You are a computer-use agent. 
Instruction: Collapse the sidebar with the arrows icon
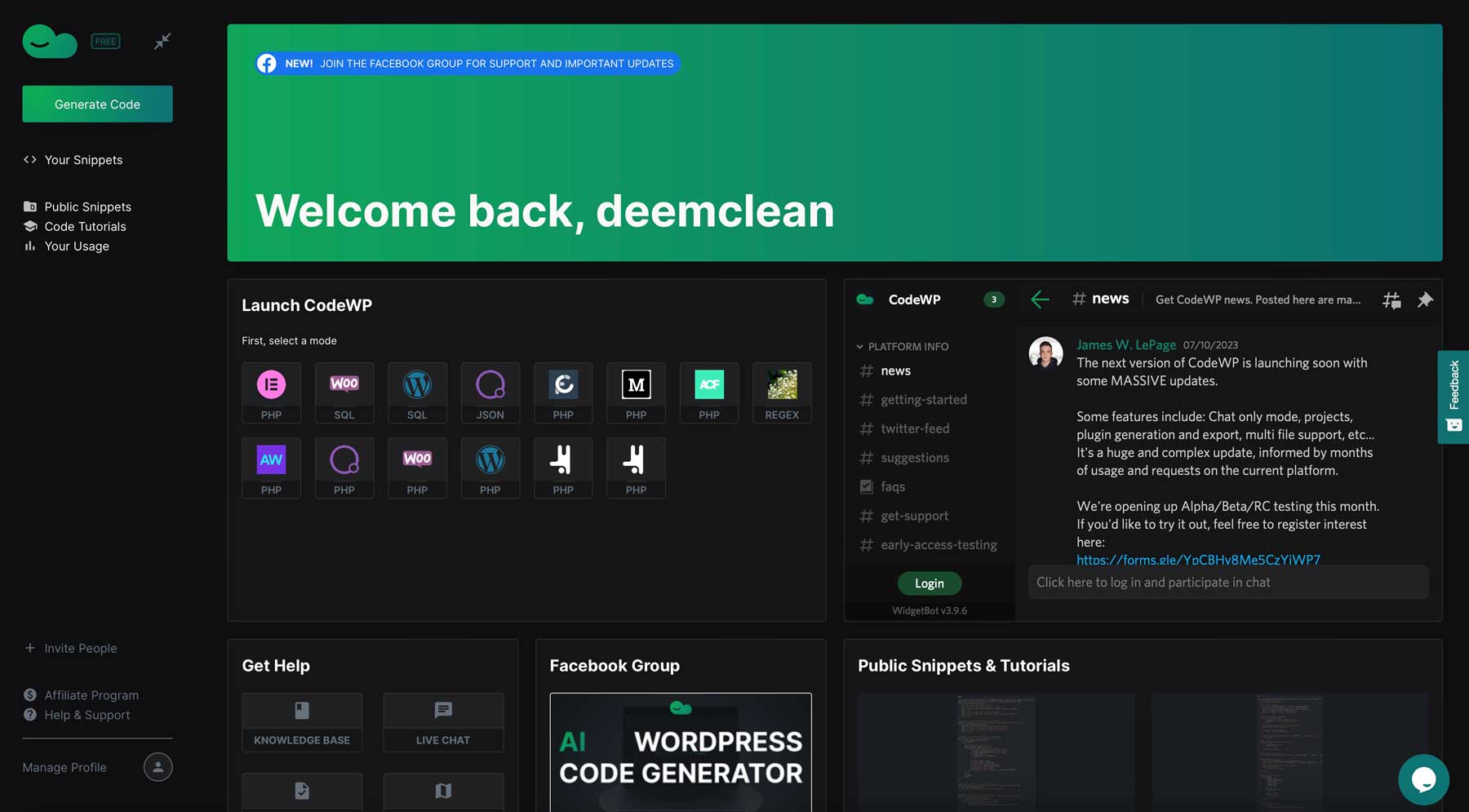coord(162,40)
